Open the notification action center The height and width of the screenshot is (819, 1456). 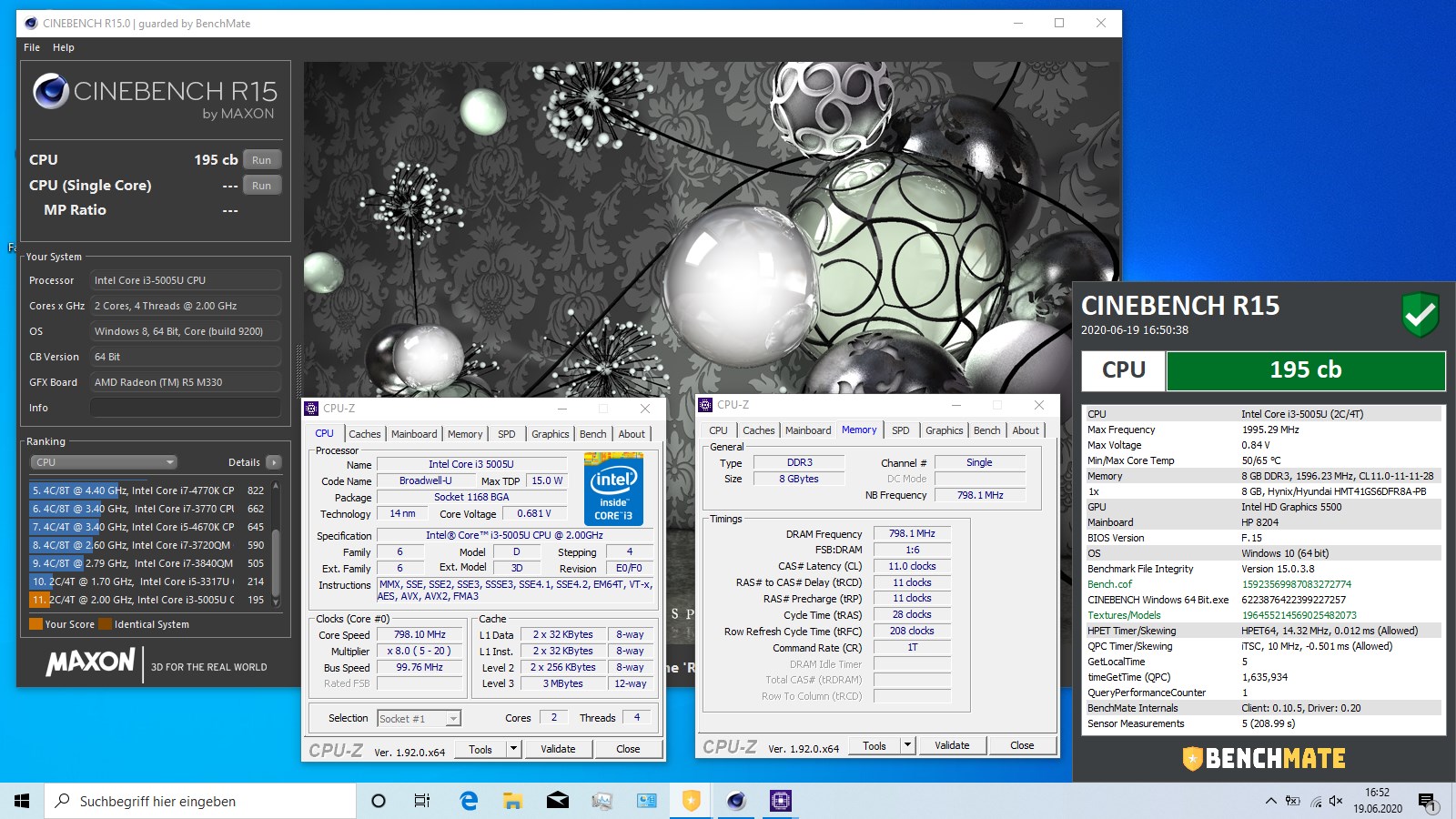[x=1427, y=802]
